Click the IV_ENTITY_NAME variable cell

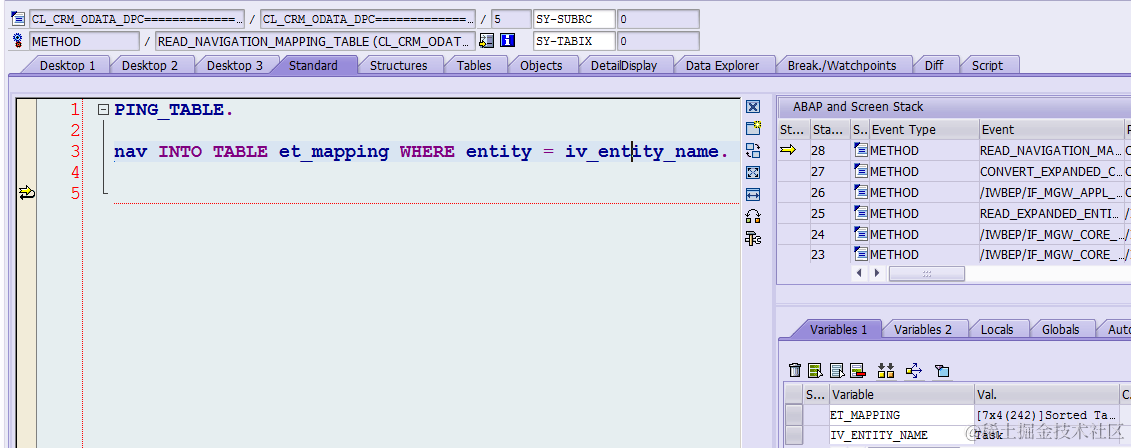click(x=901, y=435)
